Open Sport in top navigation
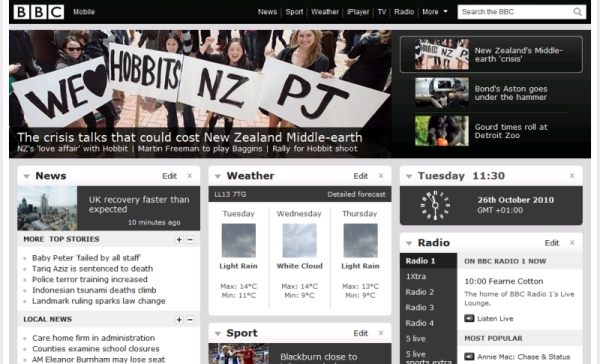This screenshot has width=600, height=364. 294,12
